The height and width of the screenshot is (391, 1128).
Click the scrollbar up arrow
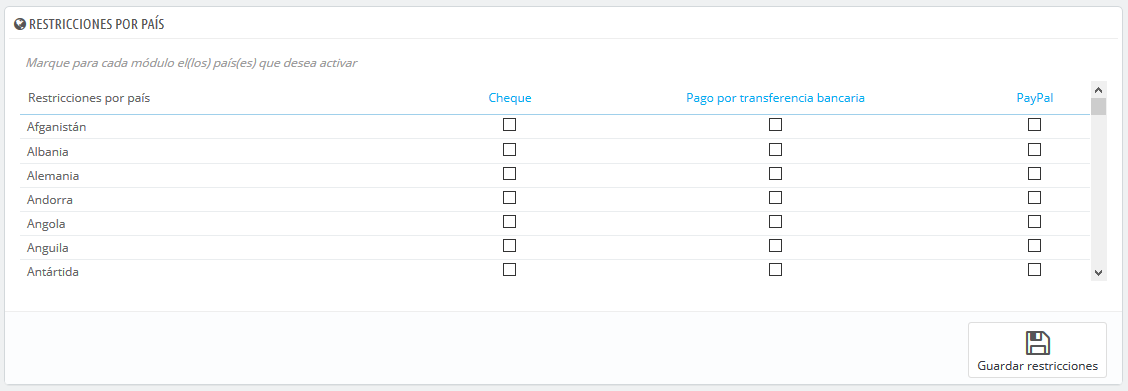coord(1099,90)
